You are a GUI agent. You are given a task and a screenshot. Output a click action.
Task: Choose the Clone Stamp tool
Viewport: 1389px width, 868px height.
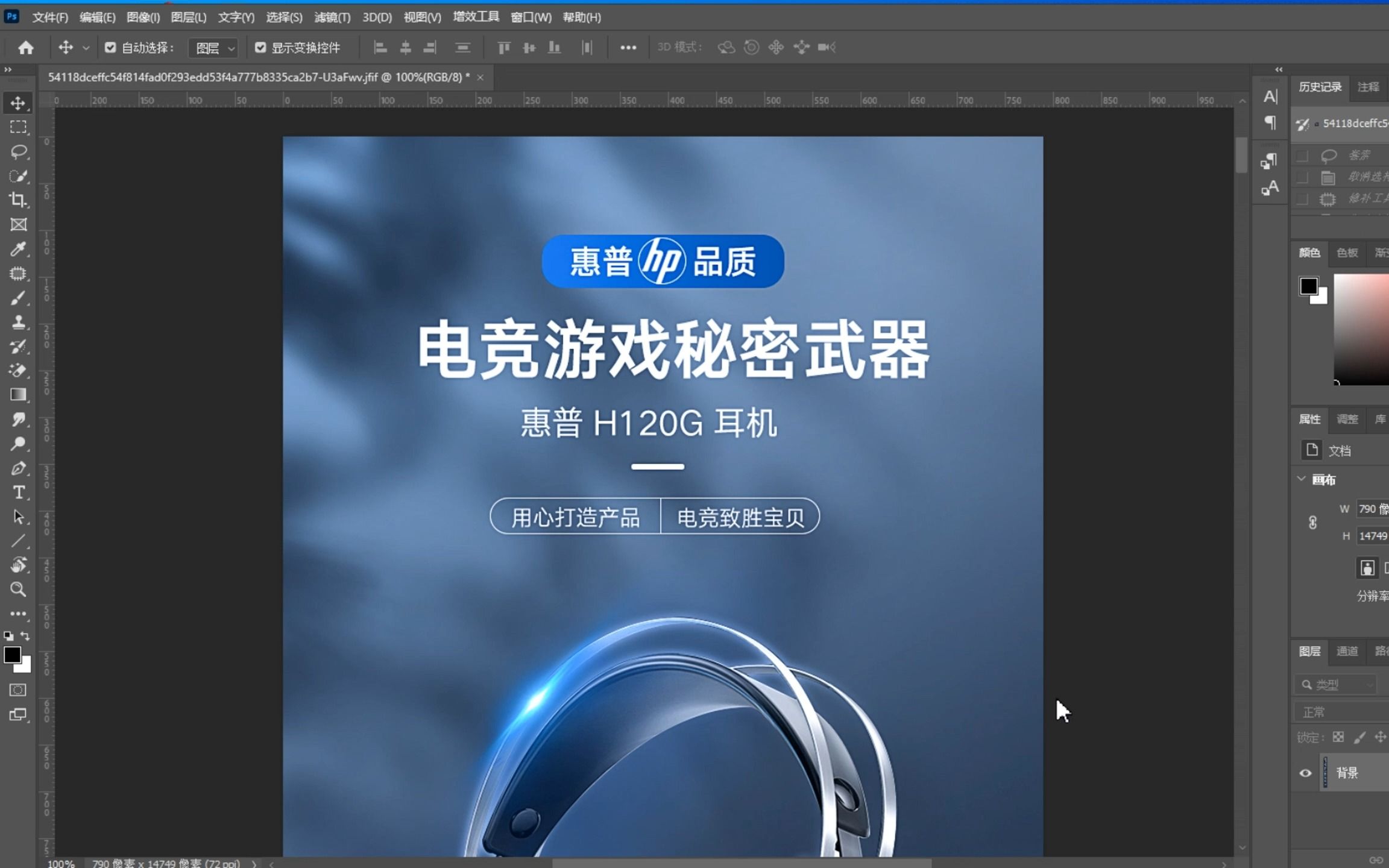pos(18,322)
